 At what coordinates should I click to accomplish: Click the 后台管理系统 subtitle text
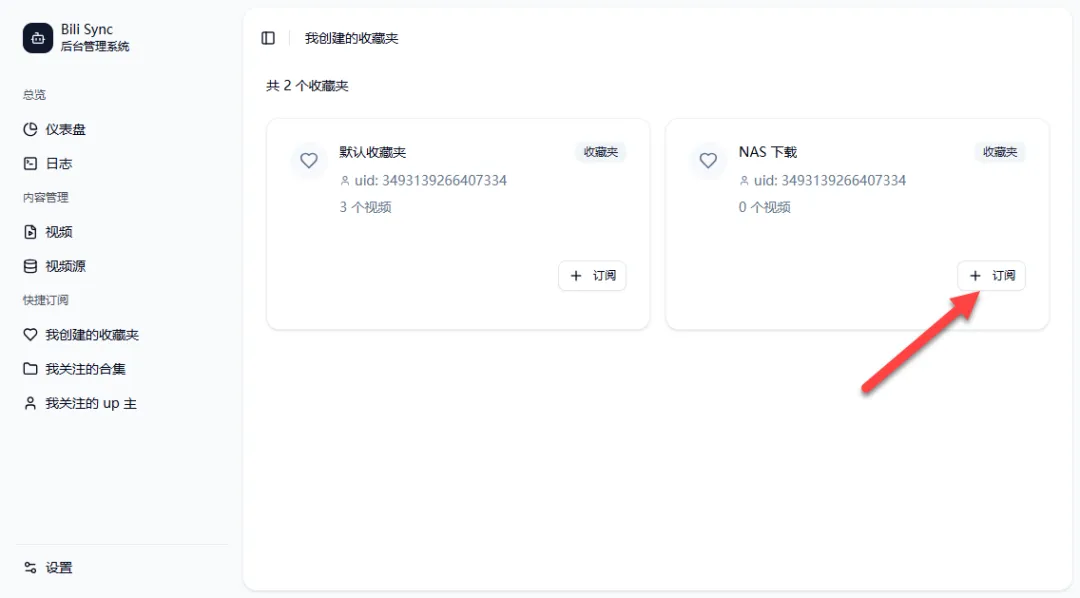click(x=95, y=46)
